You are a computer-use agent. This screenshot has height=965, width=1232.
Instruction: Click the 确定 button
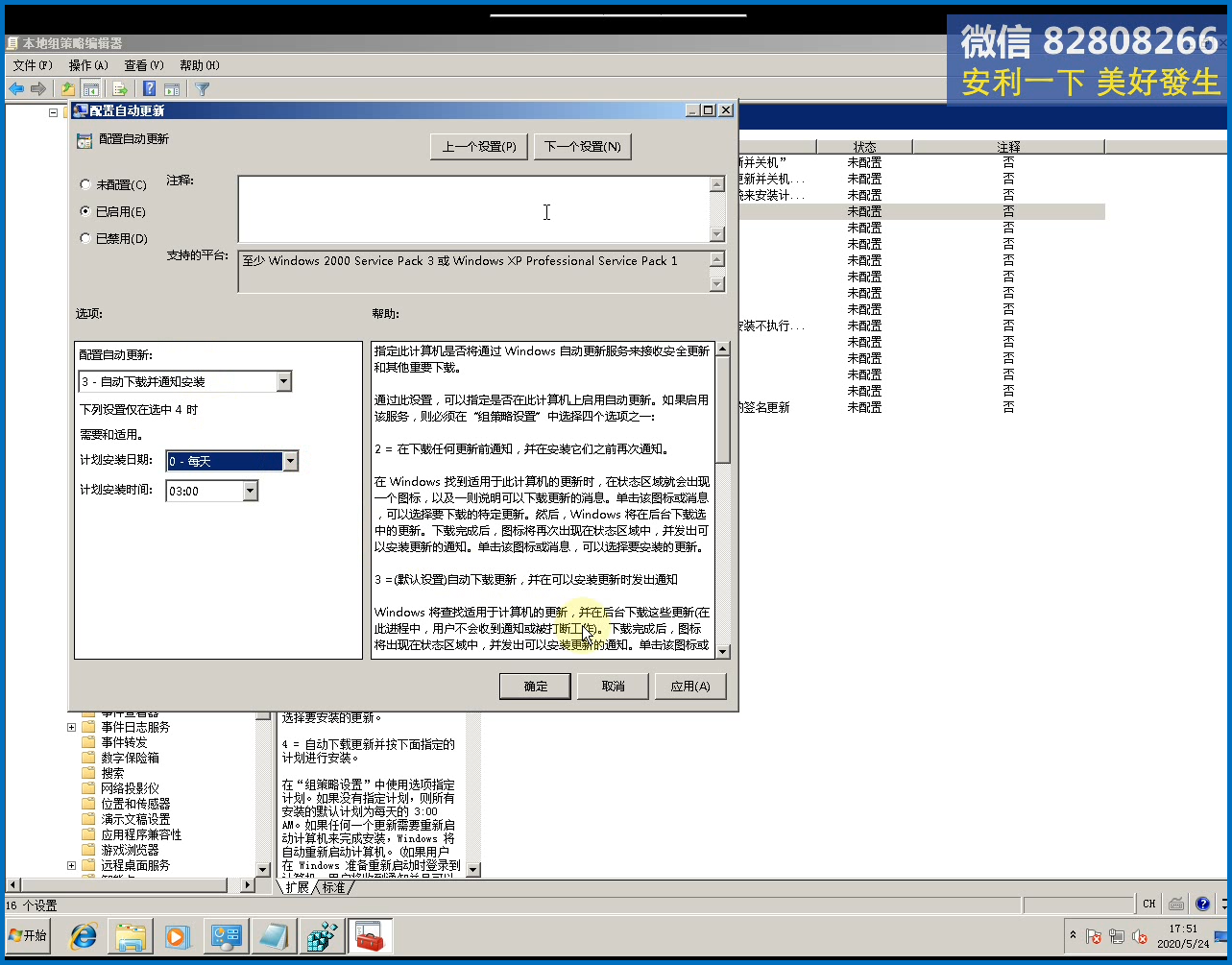tap(536, 686)
